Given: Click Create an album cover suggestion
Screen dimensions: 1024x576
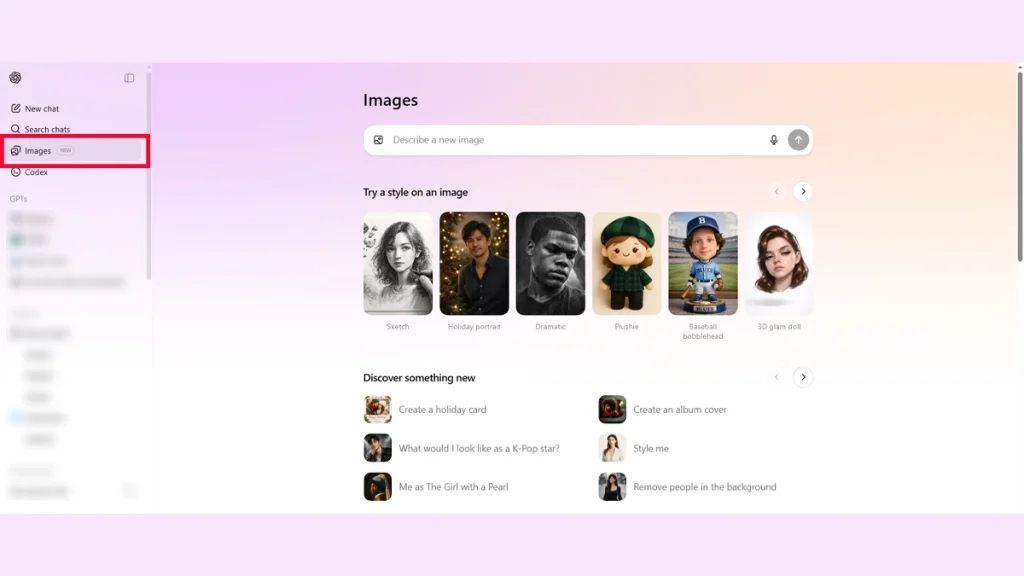Looking at the screenshot, I should [x=679, y=410].
